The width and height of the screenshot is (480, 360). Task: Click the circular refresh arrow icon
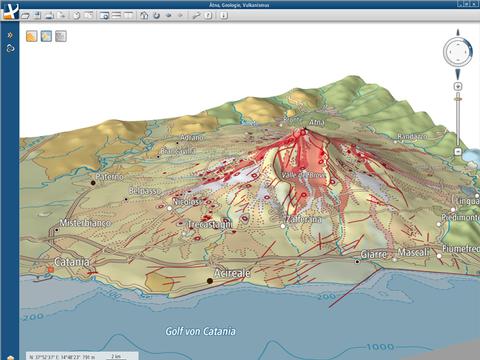point(156,15)
